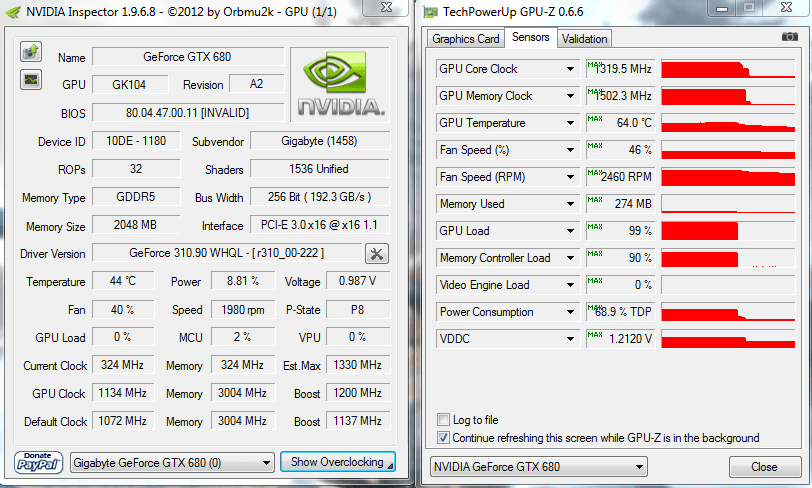Open the NVIDIA GeForce GTX 680 GPU-Z selector
This screenshot has width=812, height=488.
(x=539, y=467)
